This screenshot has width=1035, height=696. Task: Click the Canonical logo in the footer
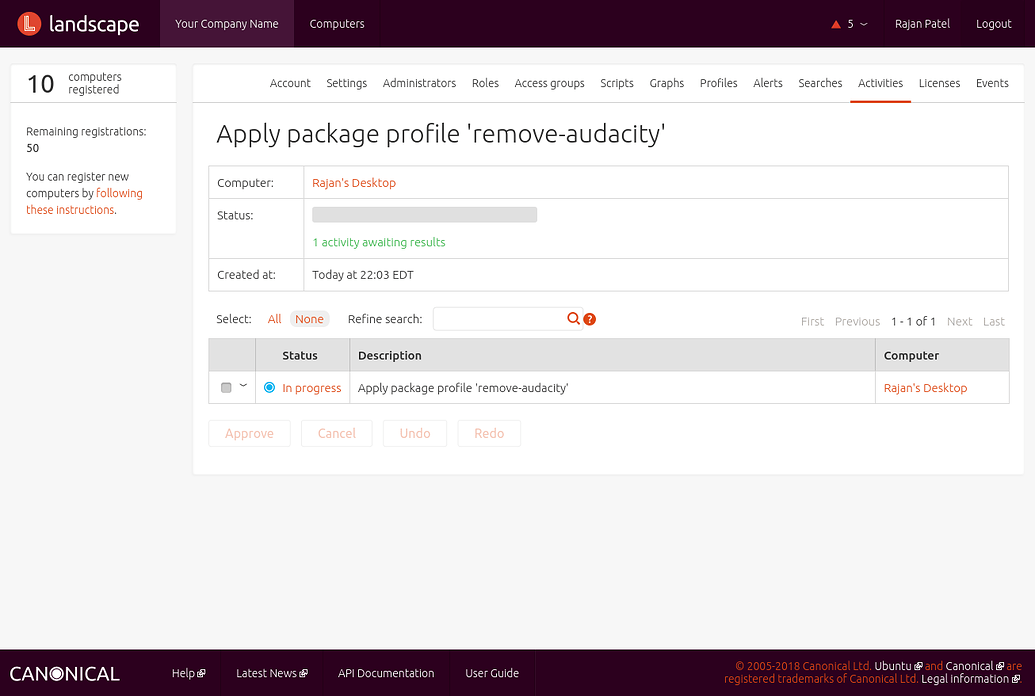click(x=63, y=673)
